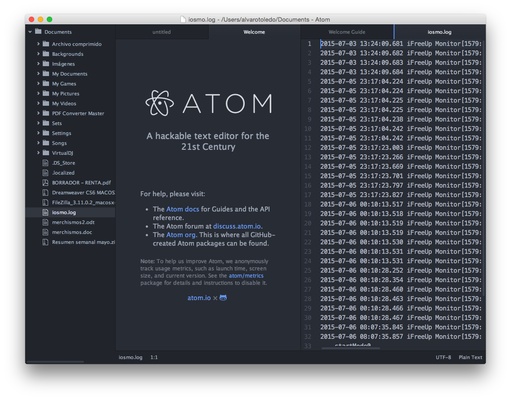Click line number 1 in the gutter
Screen dimensions: 511x400
click(309, 44)
